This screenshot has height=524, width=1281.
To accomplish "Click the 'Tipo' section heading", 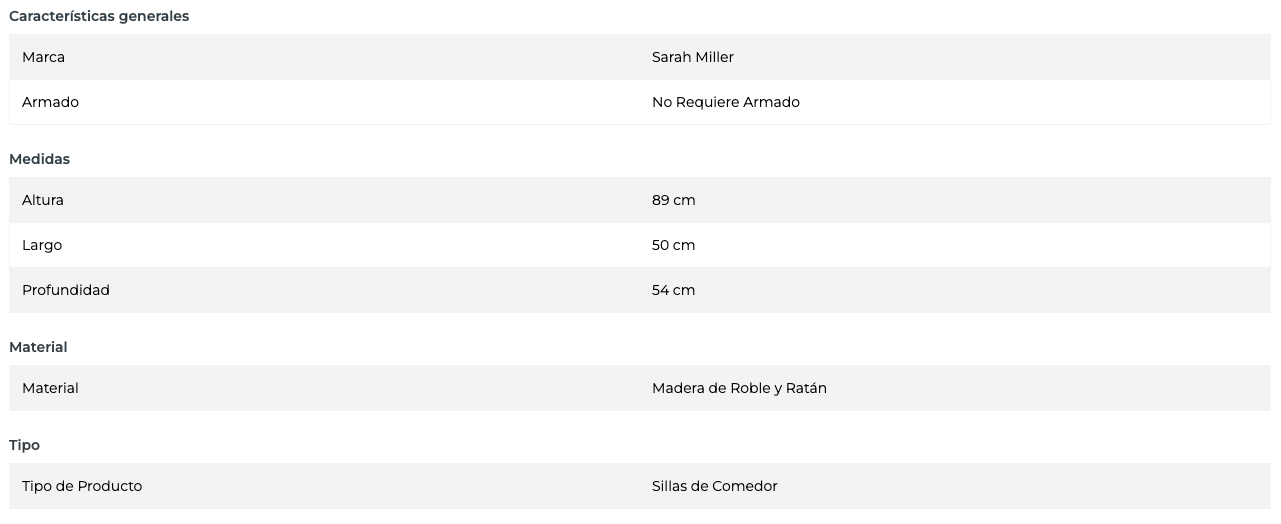I will pyautogui.click(x=24, y=445).
